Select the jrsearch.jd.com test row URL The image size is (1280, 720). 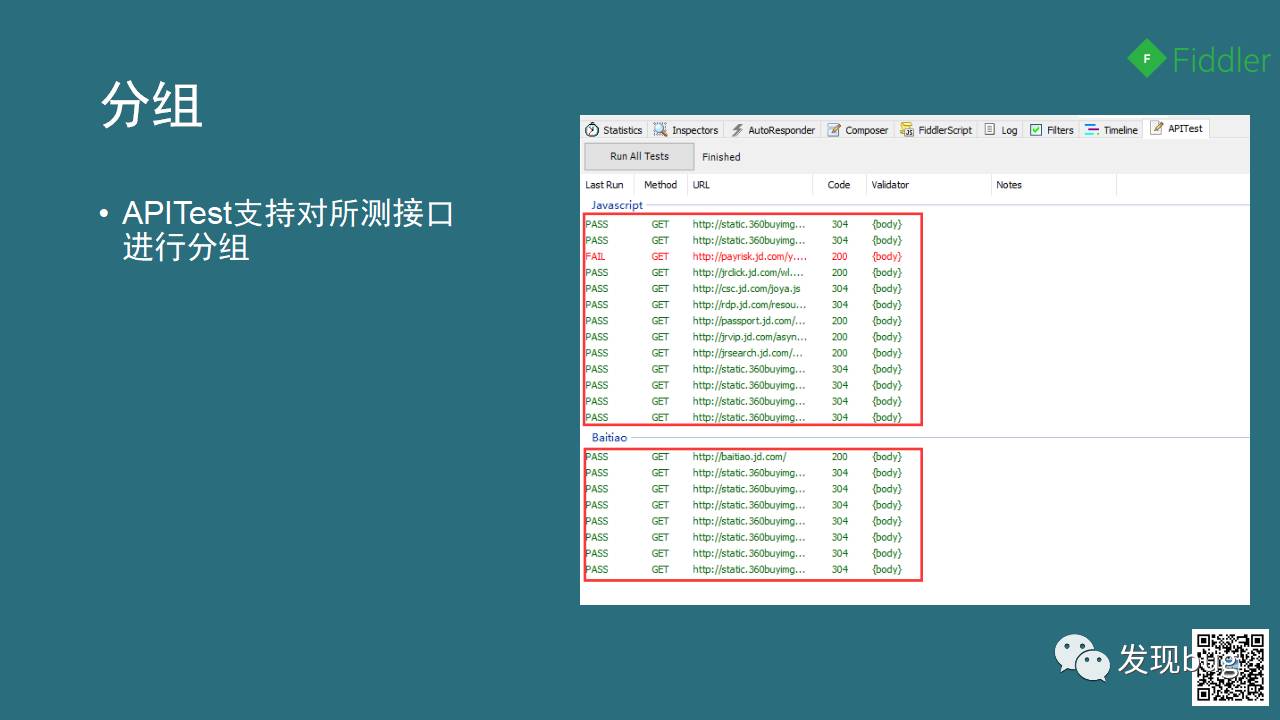pyautogui.click(x=748, y=353)
